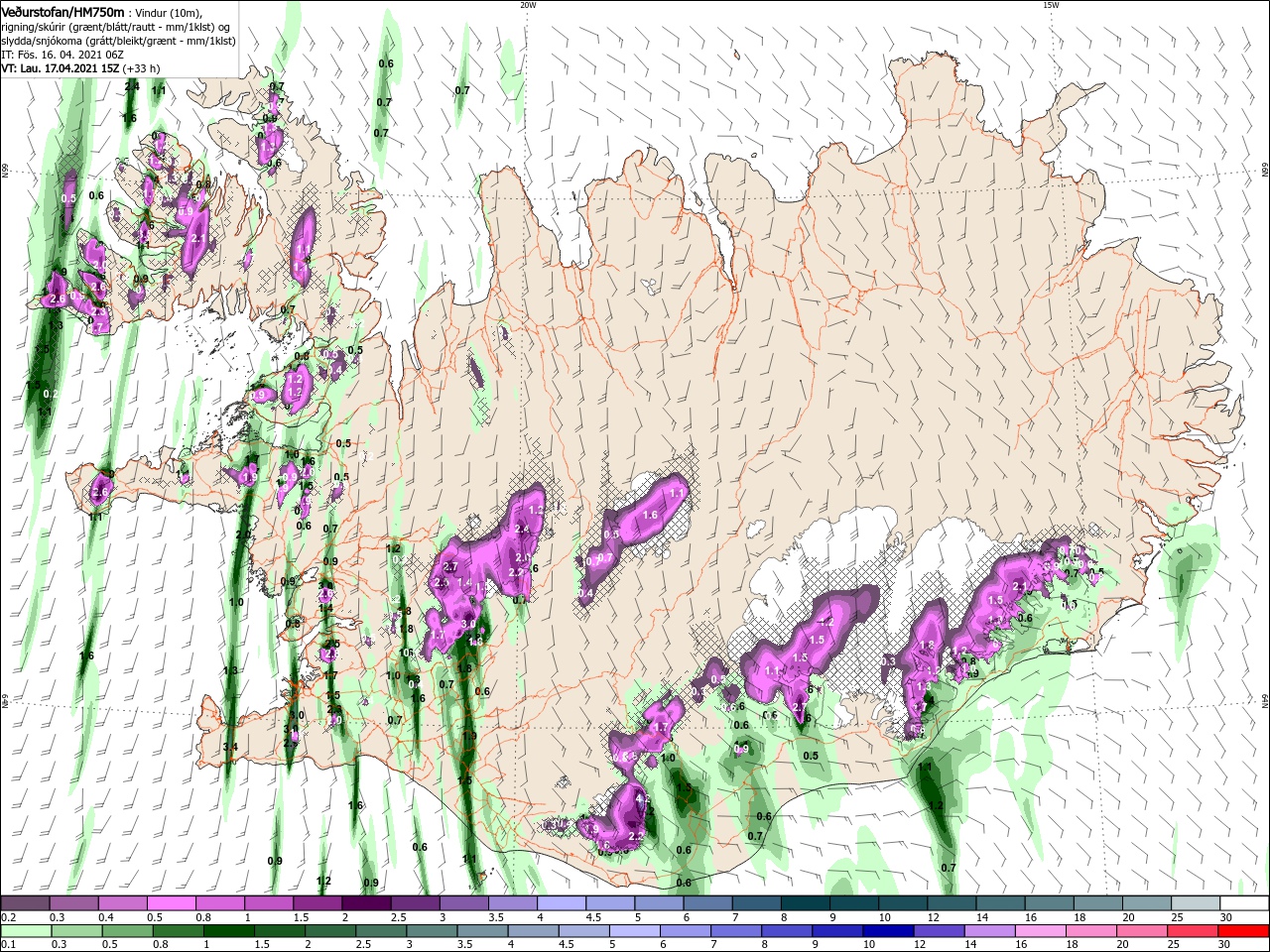This screenshot has width=1270, height=952.
Task: Click the '30' label under rain legend row
Action: (1226, 945)
